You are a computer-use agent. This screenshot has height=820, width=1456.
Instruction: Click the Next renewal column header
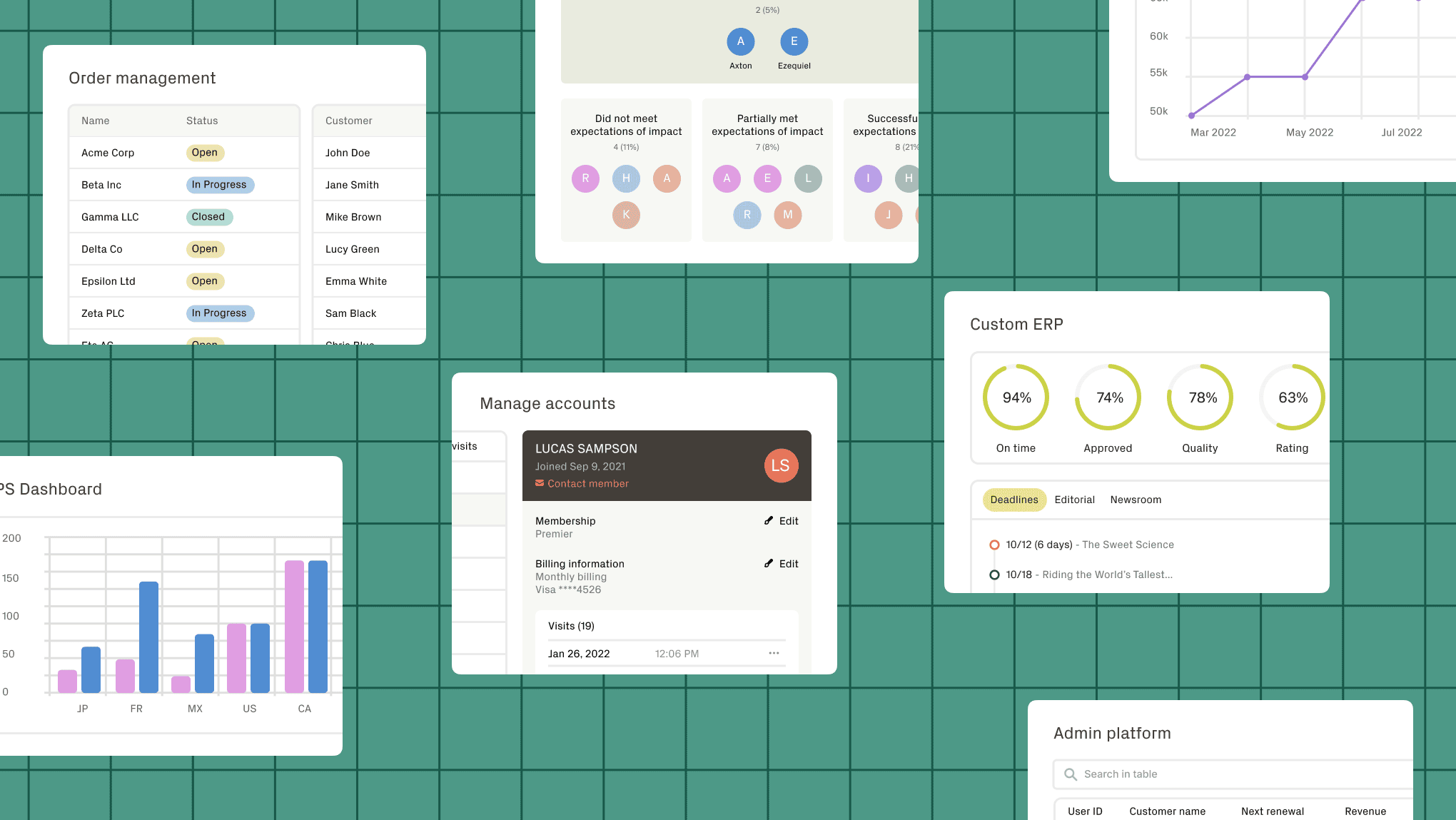click(1272, 811)
